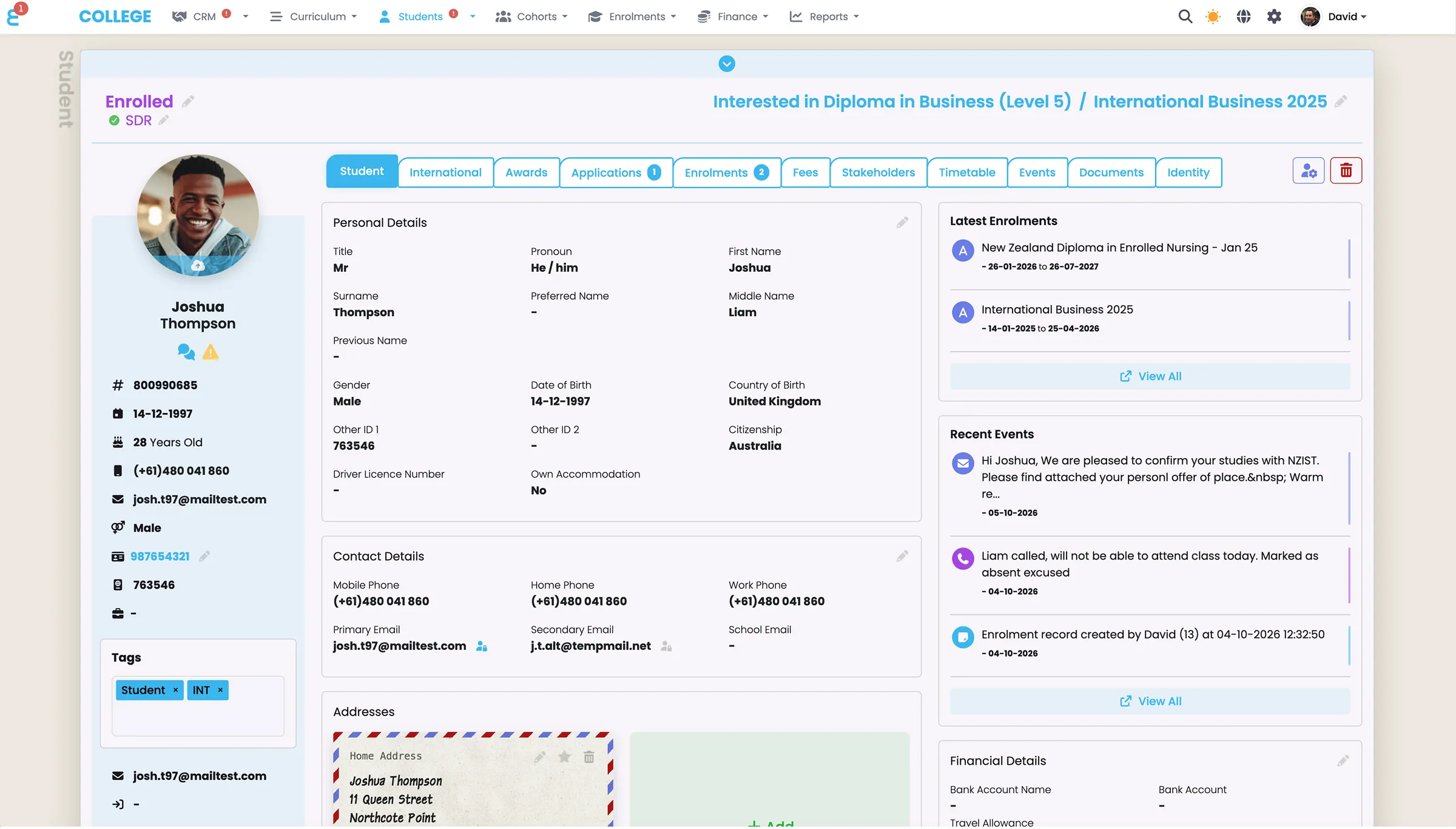Open the search magnifier icon
1456x829 pixels.
click(x=1185, y=16)
